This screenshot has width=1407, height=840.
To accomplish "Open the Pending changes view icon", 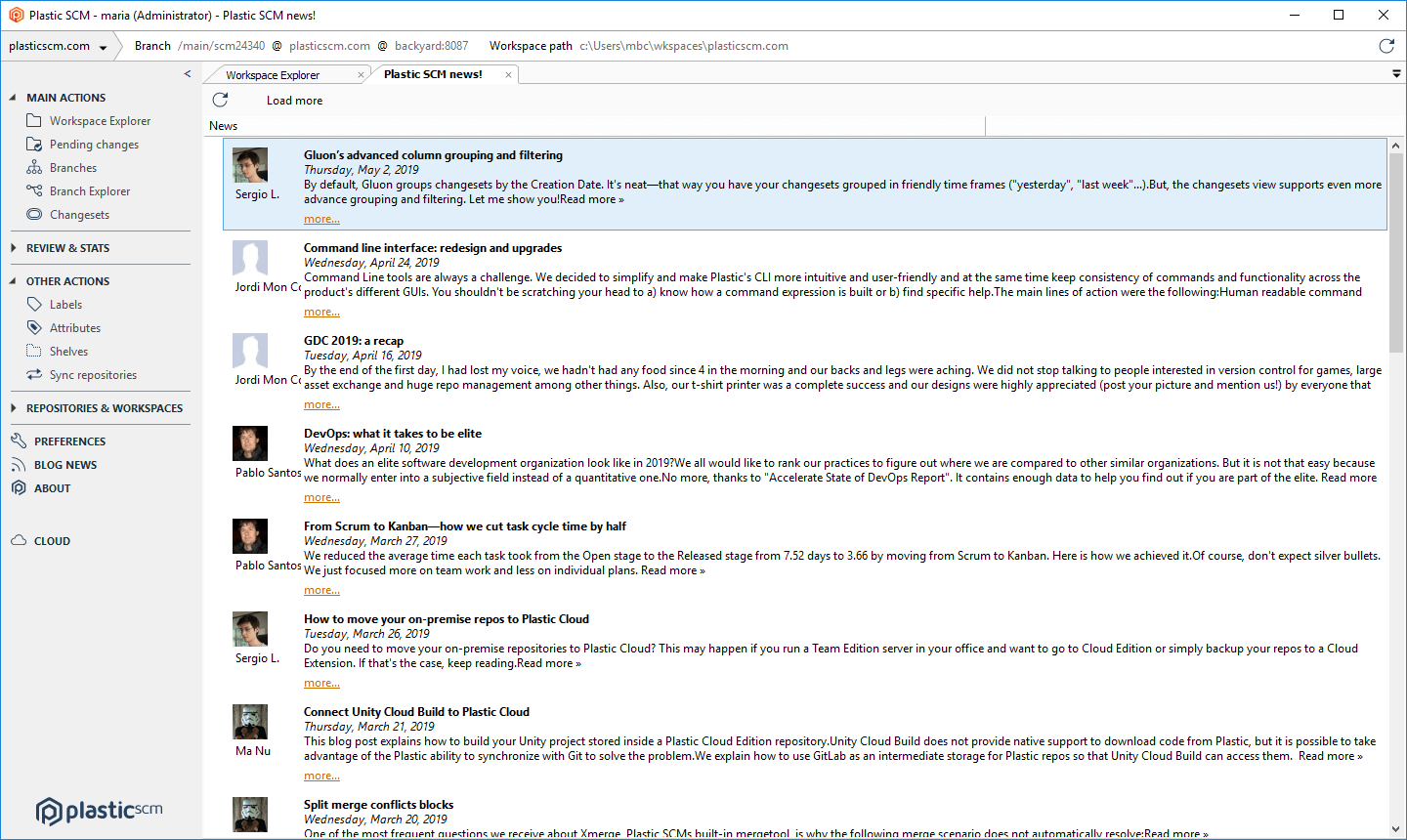I will [34, 145].
